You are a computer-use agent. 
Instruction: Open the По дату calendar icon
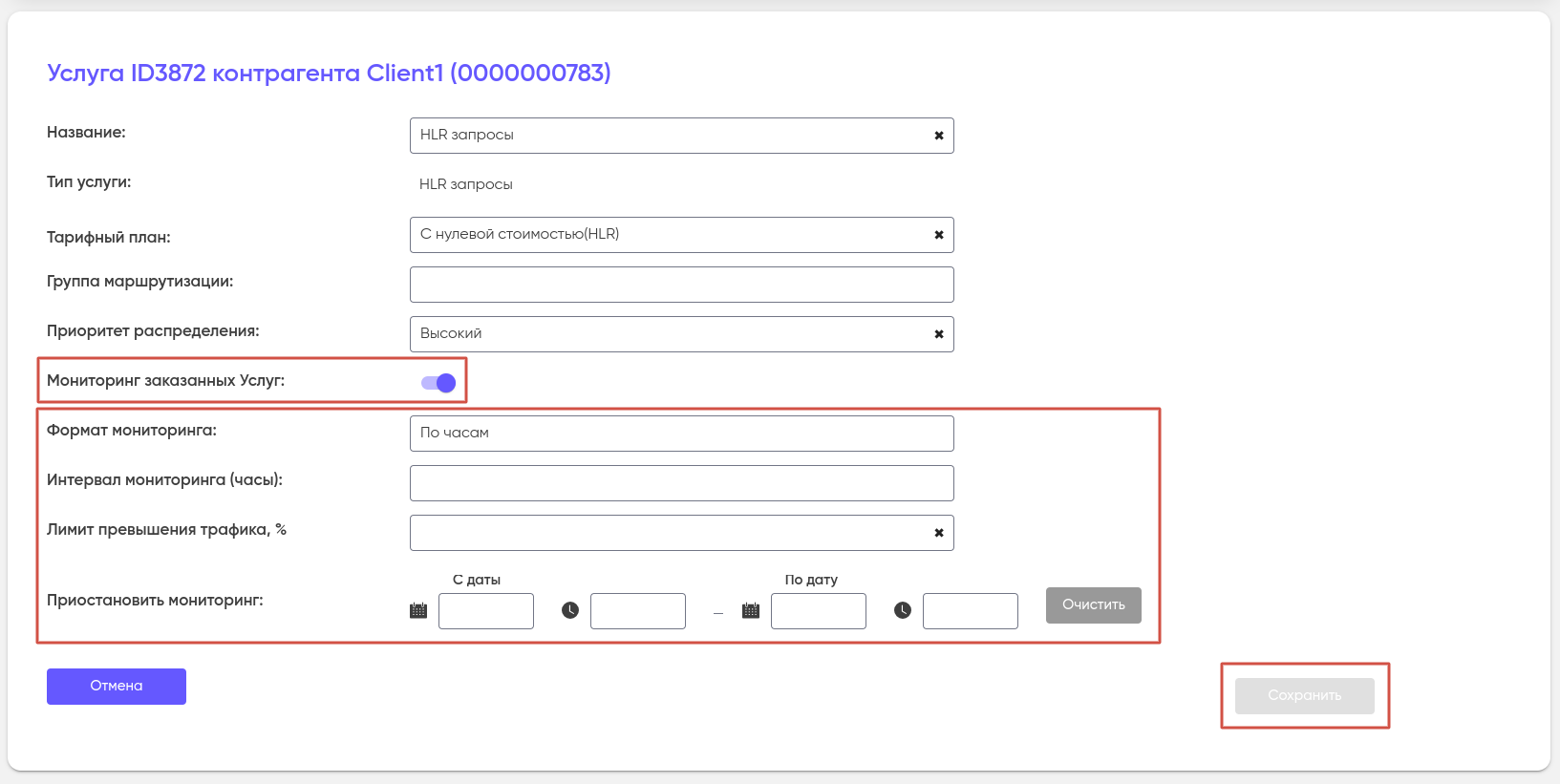click(x=751, y=610)
